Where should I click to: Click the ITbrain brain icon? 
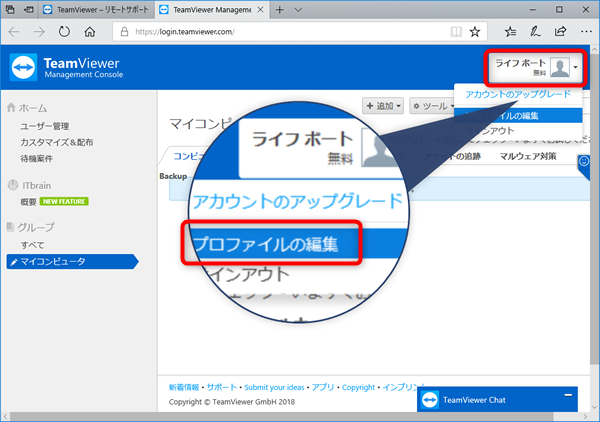(x=13, y=185)
